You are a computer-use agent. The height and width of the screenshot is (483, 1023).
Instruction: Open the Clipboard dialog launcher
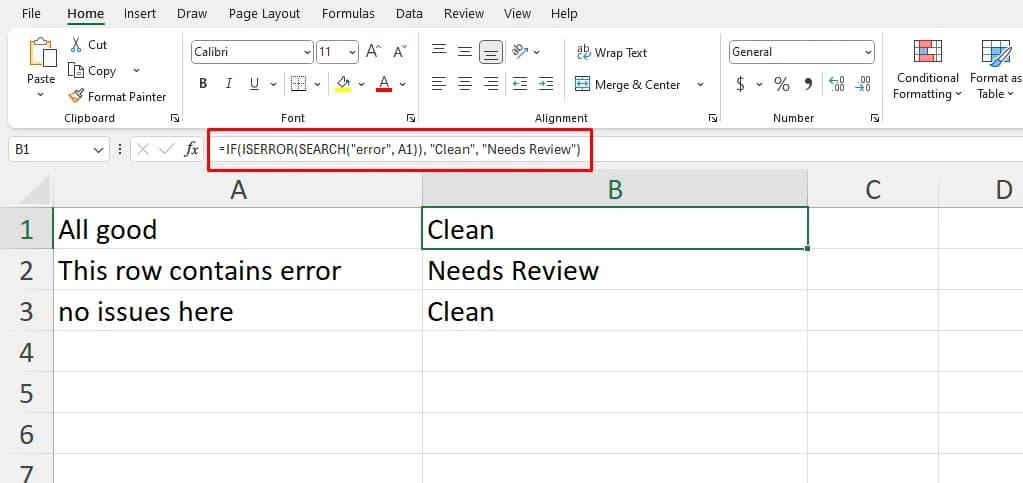coord(175,118)
